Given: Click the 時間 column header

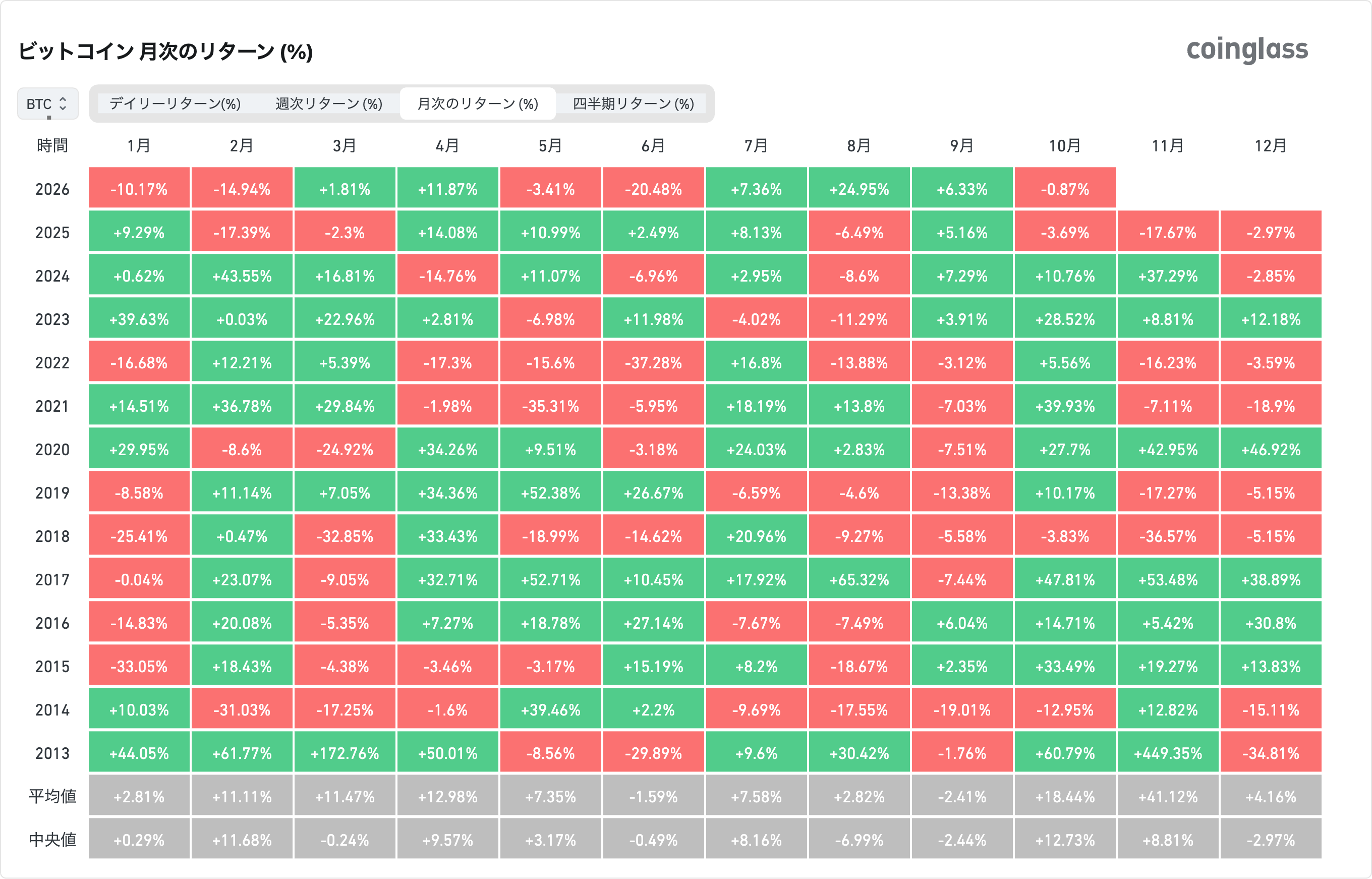Looking at the screenshot, I should 52,145.
